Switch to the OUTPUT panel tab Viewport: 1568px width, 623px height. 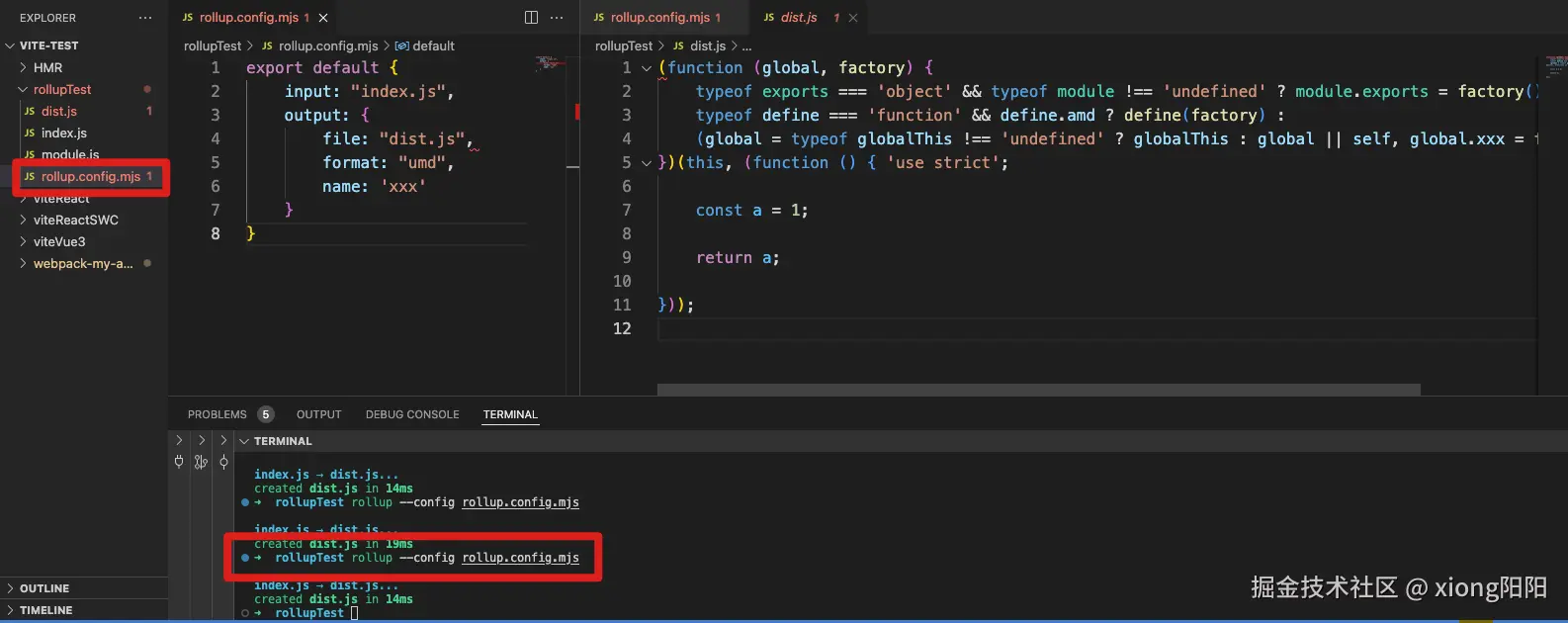(x=318, y=414)
